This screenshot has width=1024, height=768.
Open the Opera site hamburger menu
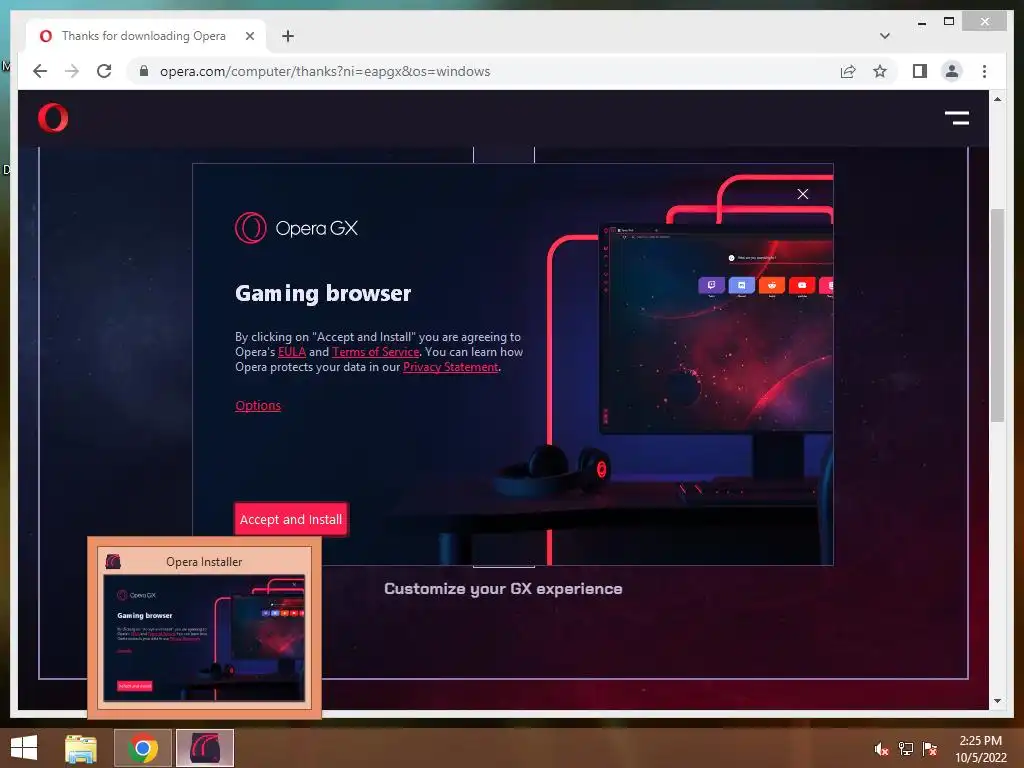957,118
